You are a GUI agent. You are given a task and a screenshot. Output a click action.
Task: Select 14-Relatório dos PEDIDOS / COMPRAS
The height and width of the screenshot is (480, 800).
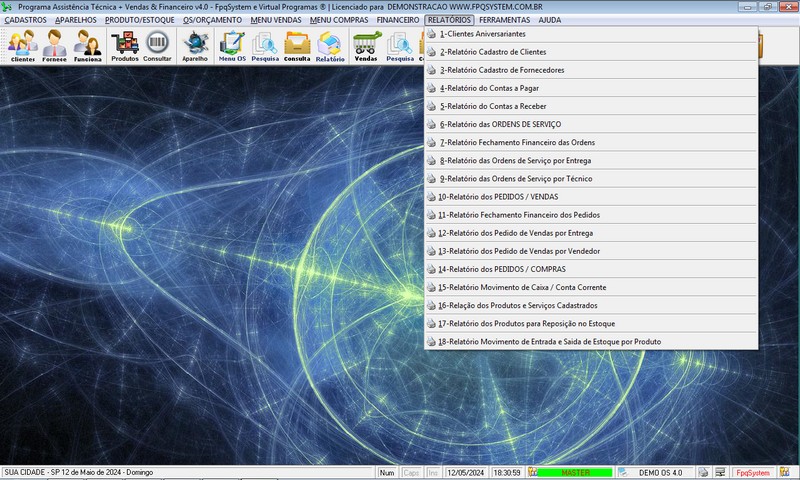(591, 269)
